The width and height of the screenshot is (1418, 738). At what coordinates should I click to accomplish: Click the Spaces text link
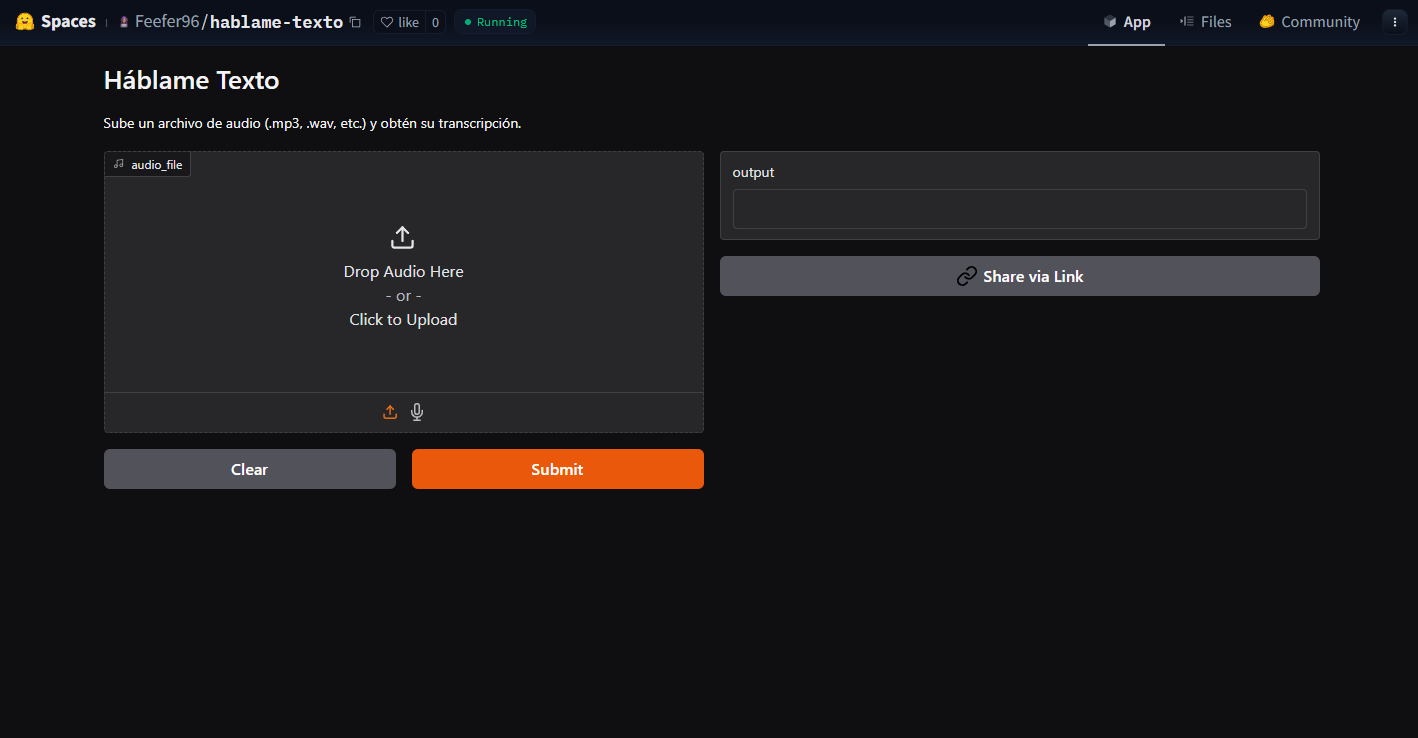pyautogui.click(x=68, y=21)
